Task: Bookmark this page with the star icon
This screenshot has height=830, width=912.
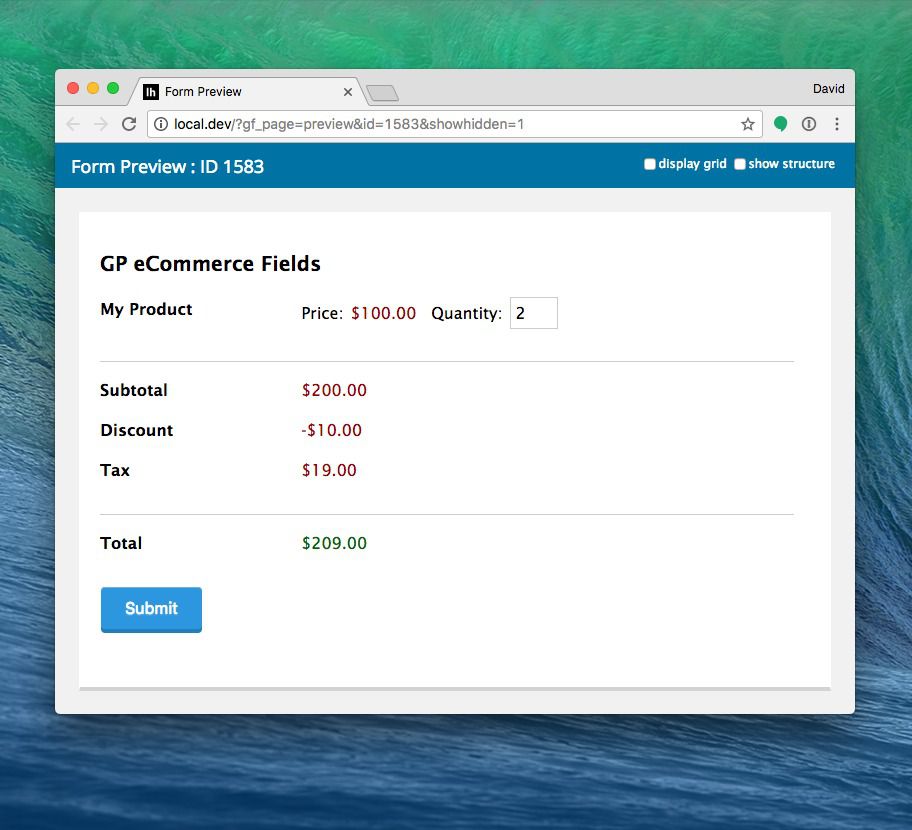Action: pos(747,124)
